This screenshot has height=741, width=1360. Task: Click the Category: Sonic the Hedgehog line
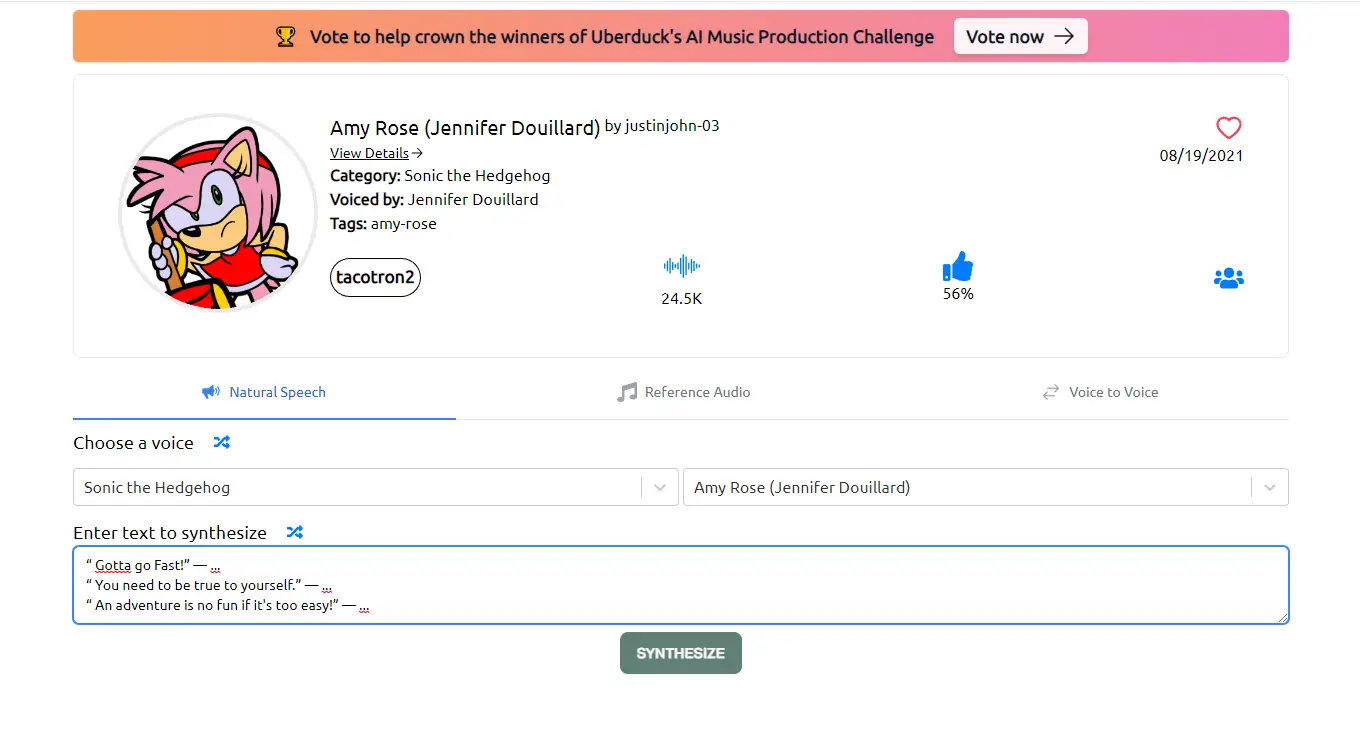pos(440,176)
